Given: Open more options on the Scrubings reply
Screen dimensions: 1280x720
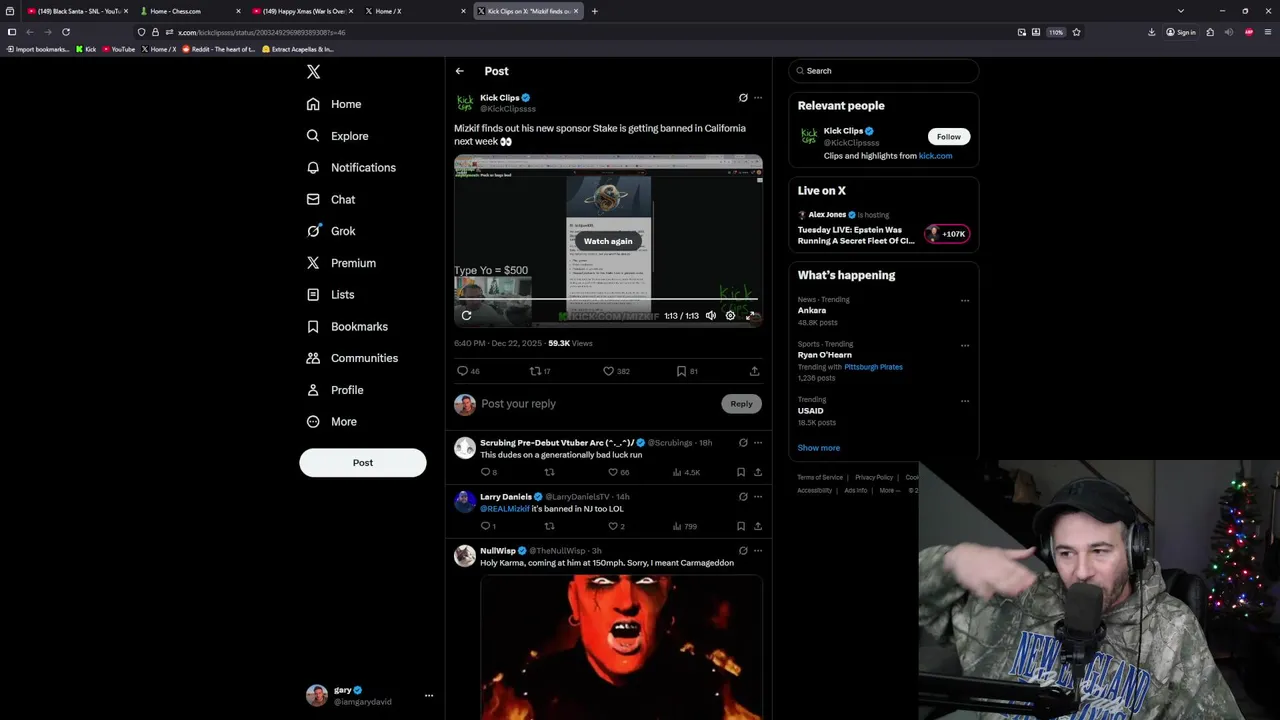Looking at the screenshot, I should (x=758, y=443).
